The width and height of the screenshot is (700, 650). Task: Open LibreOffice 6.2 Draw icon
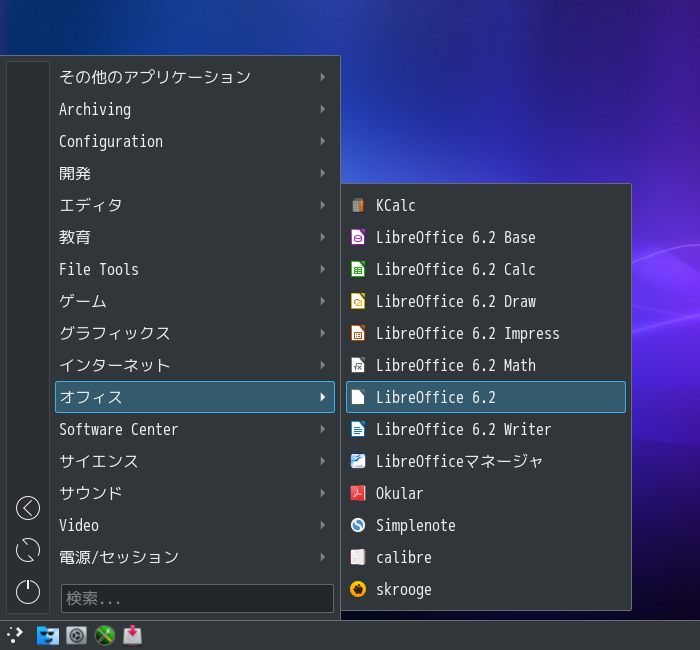tap(358, 301)
